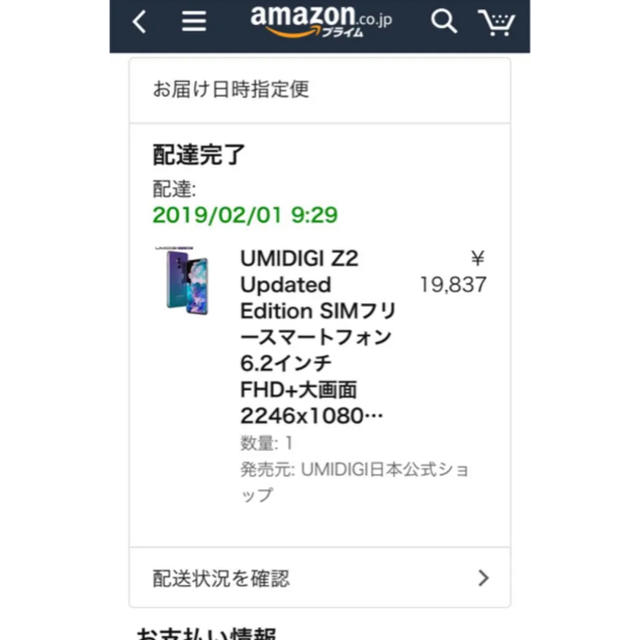The width and height of the screenshot is (640, 640).
Task: Tap delivery date 2019/02/01 9:29
Action: pyautogui.click(x=245, y=215)
